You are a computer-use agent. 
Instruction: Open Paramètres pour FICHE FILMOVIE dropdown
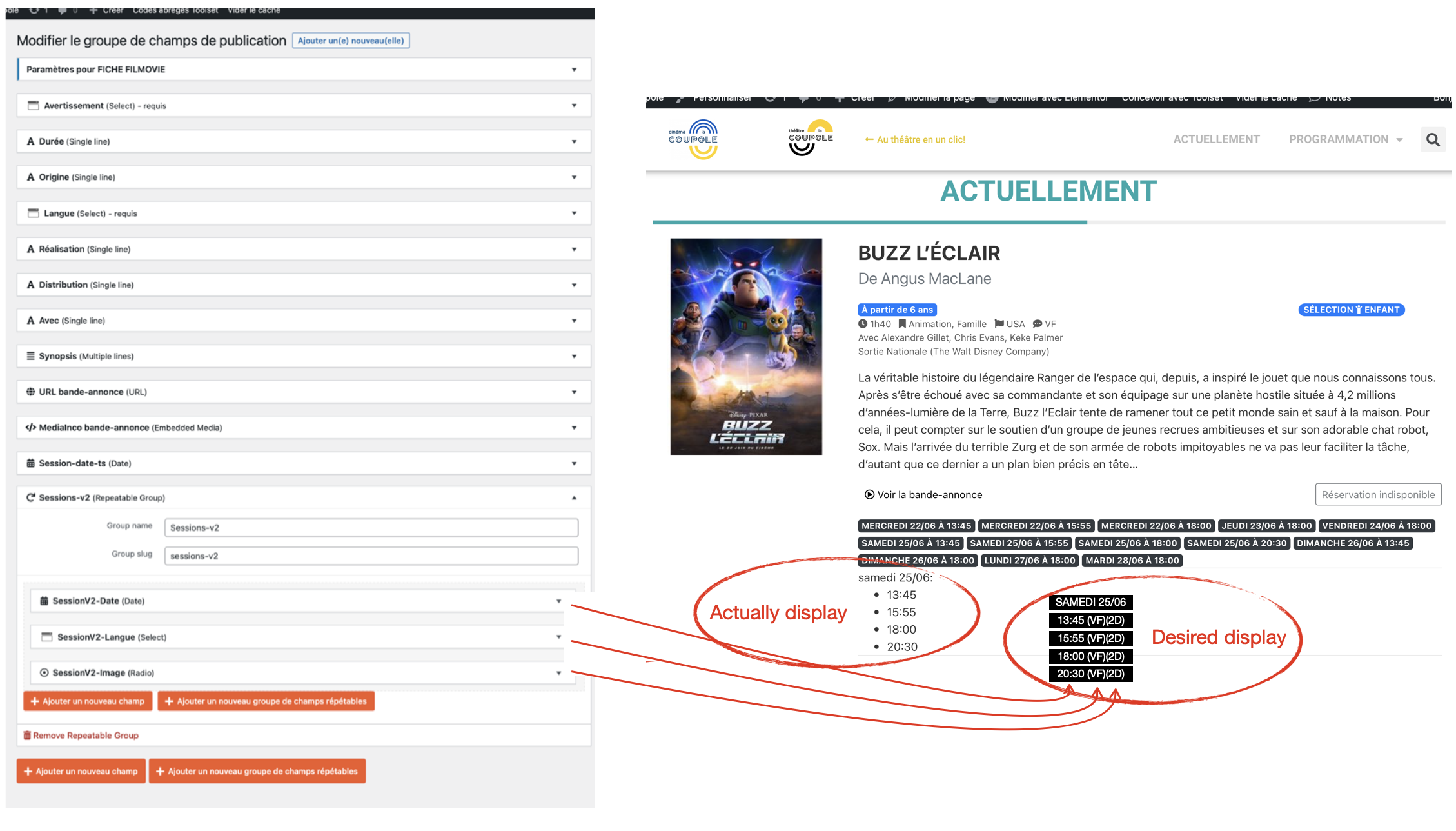tap(574, 70)
